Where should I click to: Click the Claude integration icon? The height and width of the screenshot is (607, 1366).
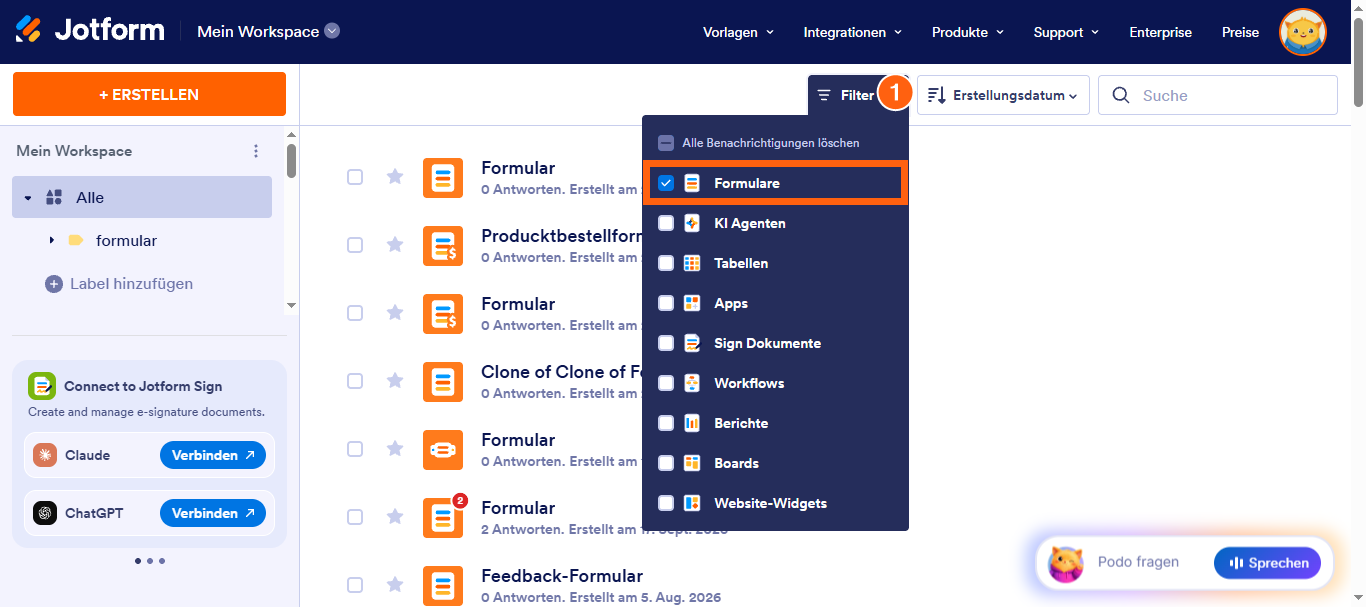45,455
